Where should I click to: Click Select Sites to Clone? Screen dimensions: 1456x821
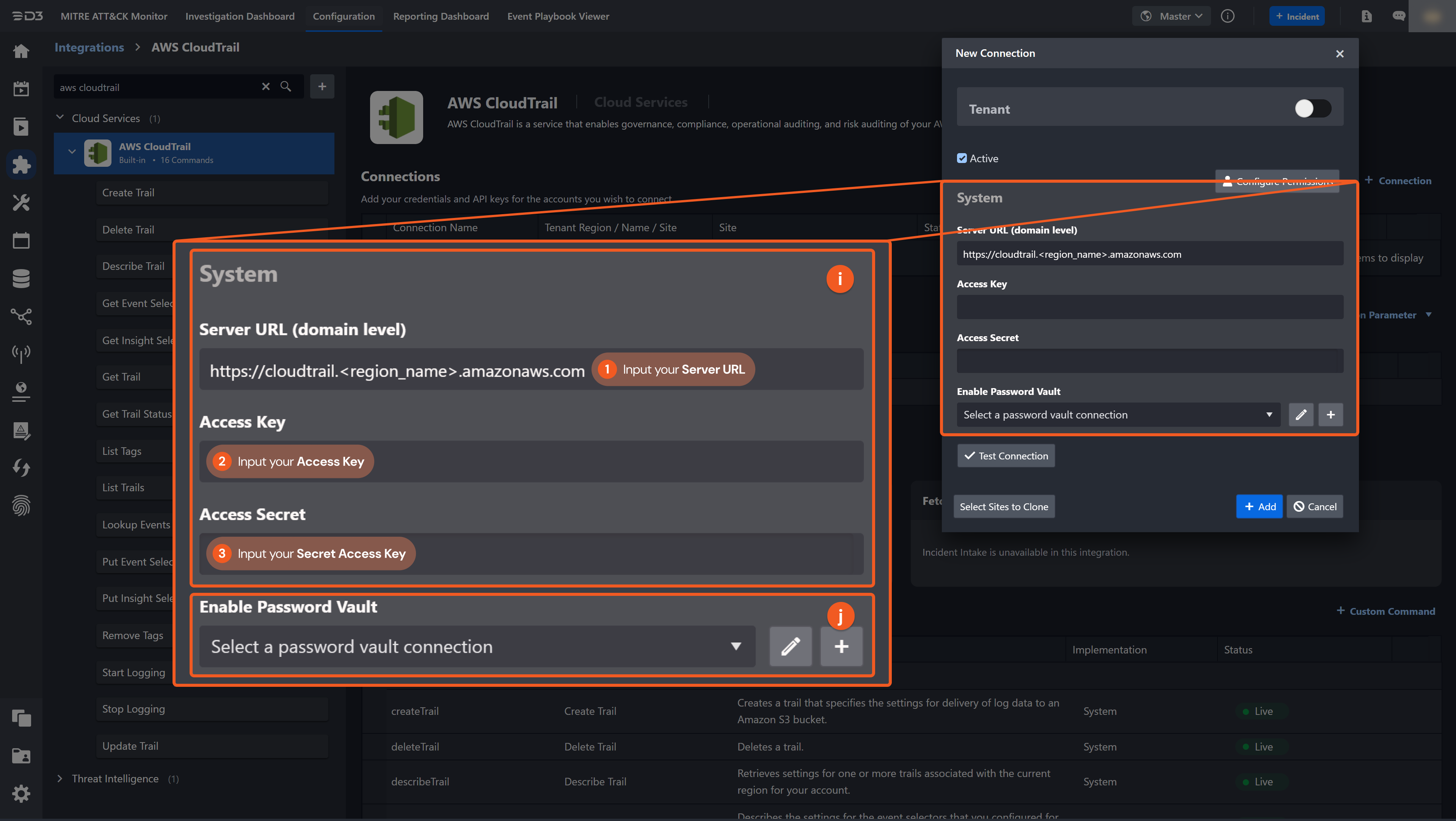(x=1004, y=506)
